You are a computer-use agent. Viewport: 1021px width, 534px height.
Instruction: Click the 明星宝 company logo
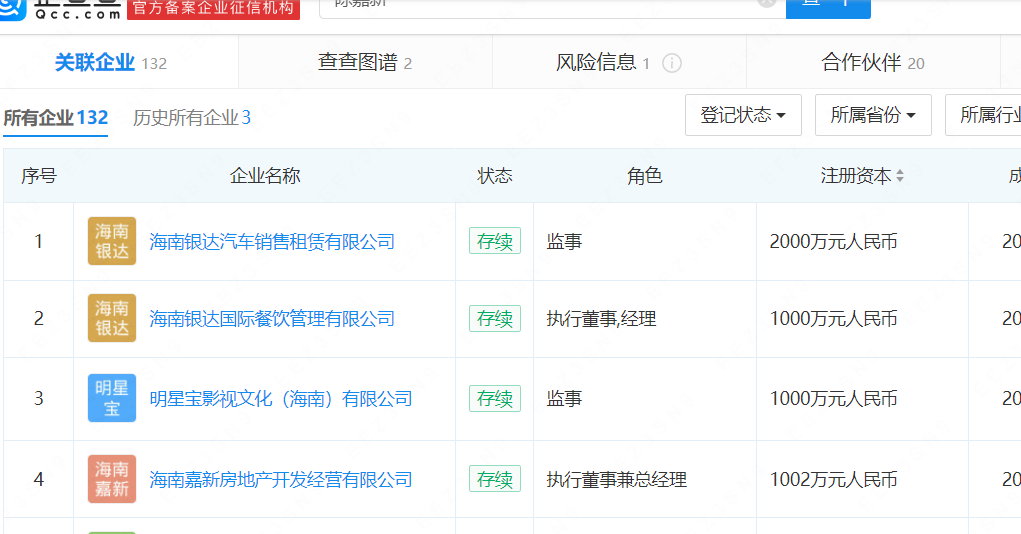pos(112,398)
